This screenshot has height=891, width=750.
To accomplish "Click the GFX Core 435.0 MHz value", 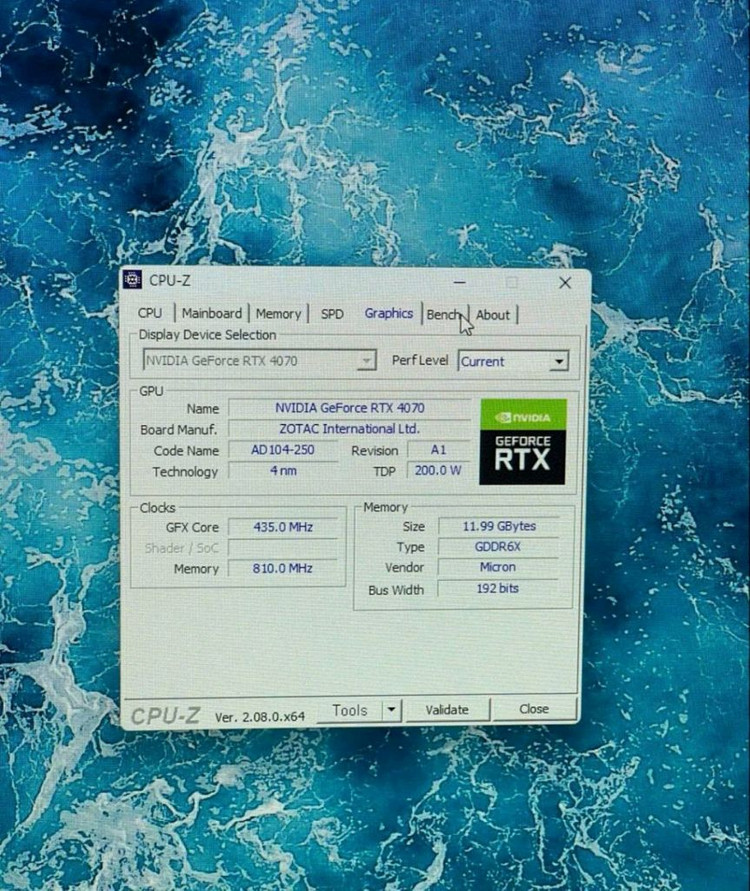I will pos(283,527).
